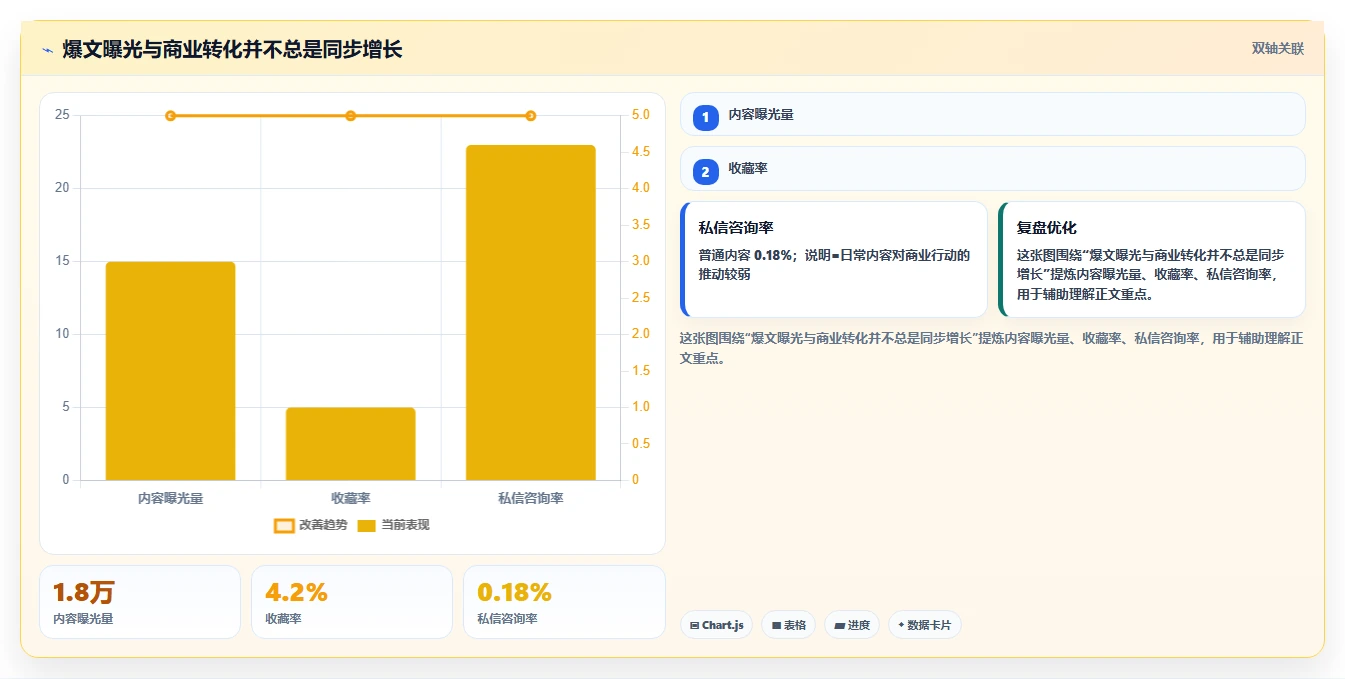Toggle the 改善趋势 legend entry

tap(311, 525)
